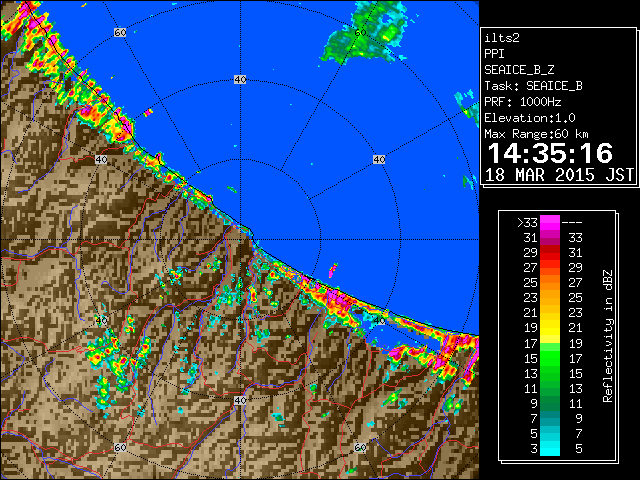Click the 'ilts2' radar site label

(502, 38)
